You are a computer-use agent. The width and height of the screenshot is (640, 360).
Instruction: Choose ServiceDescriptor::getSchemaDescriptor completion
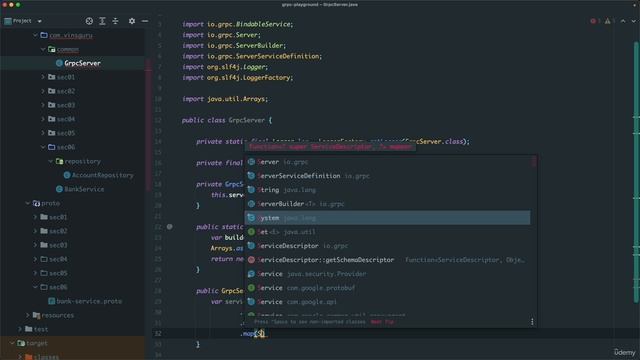pyautogui.click(x=387, y=260)
